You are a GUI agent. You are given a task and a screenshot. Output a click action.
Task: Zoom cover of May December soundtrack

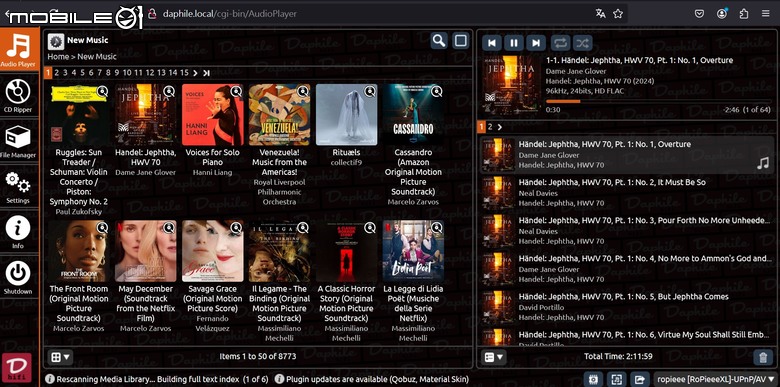pos(169,228)
